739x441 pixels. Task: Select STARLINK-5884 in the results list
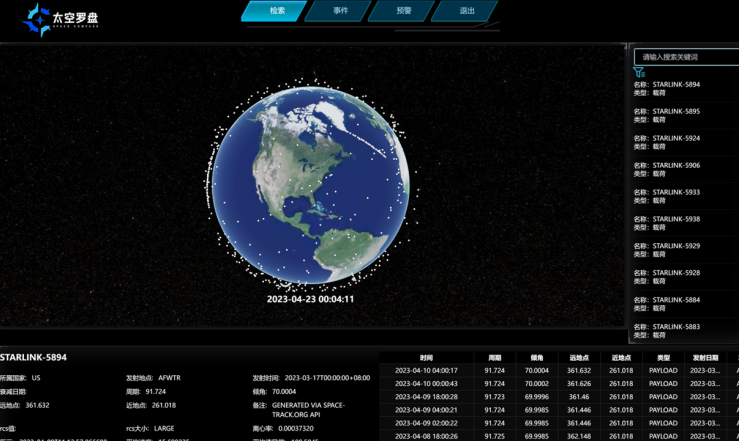coord(680,305)
